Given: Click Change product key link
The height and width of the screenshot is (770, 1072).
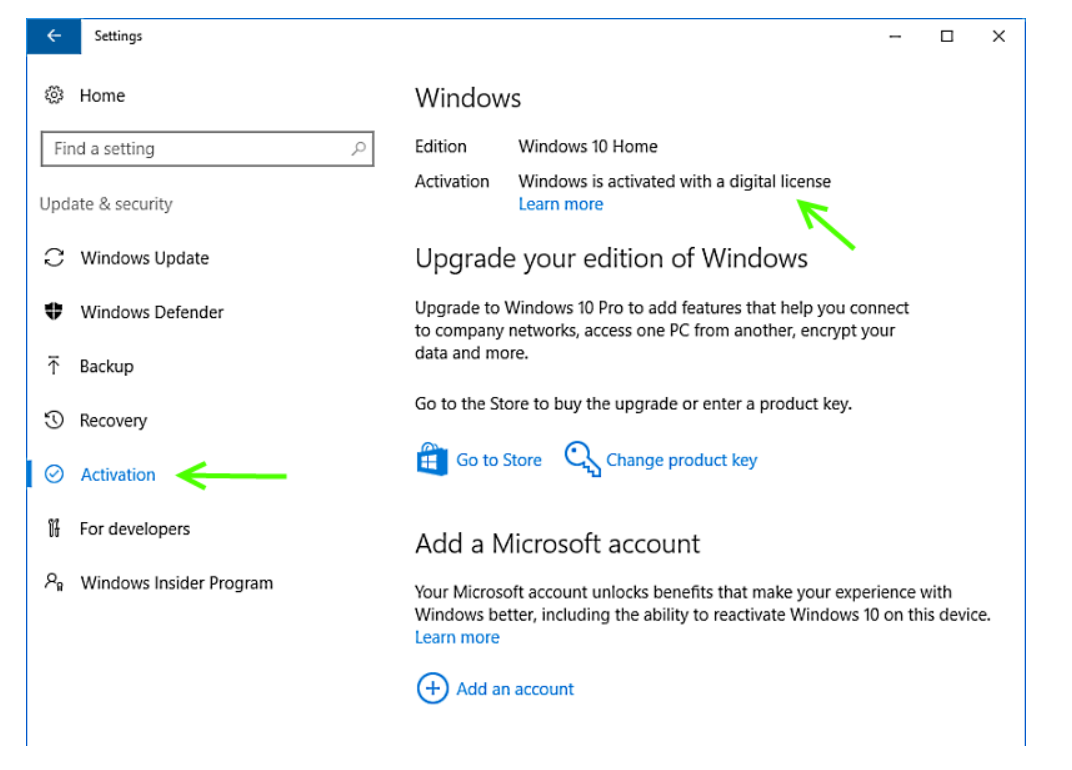Looking at the screenshot, I should point(681,460).
